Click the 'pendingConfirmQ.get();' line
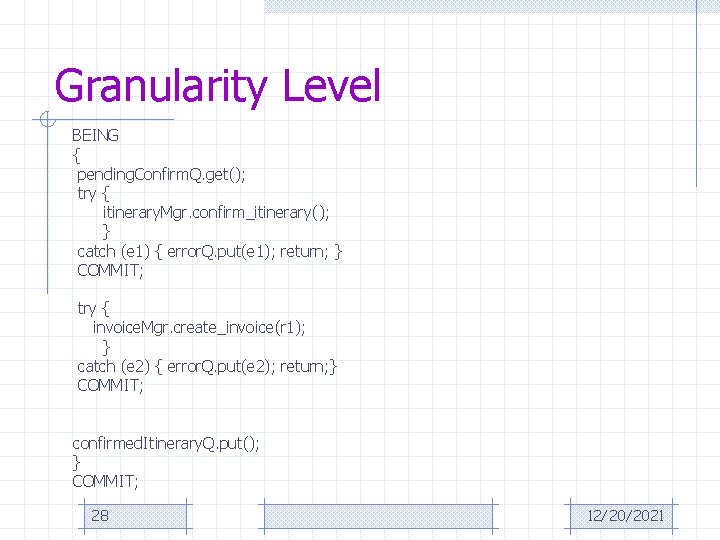This screenshot has height=540, width=720. point(161,175)
